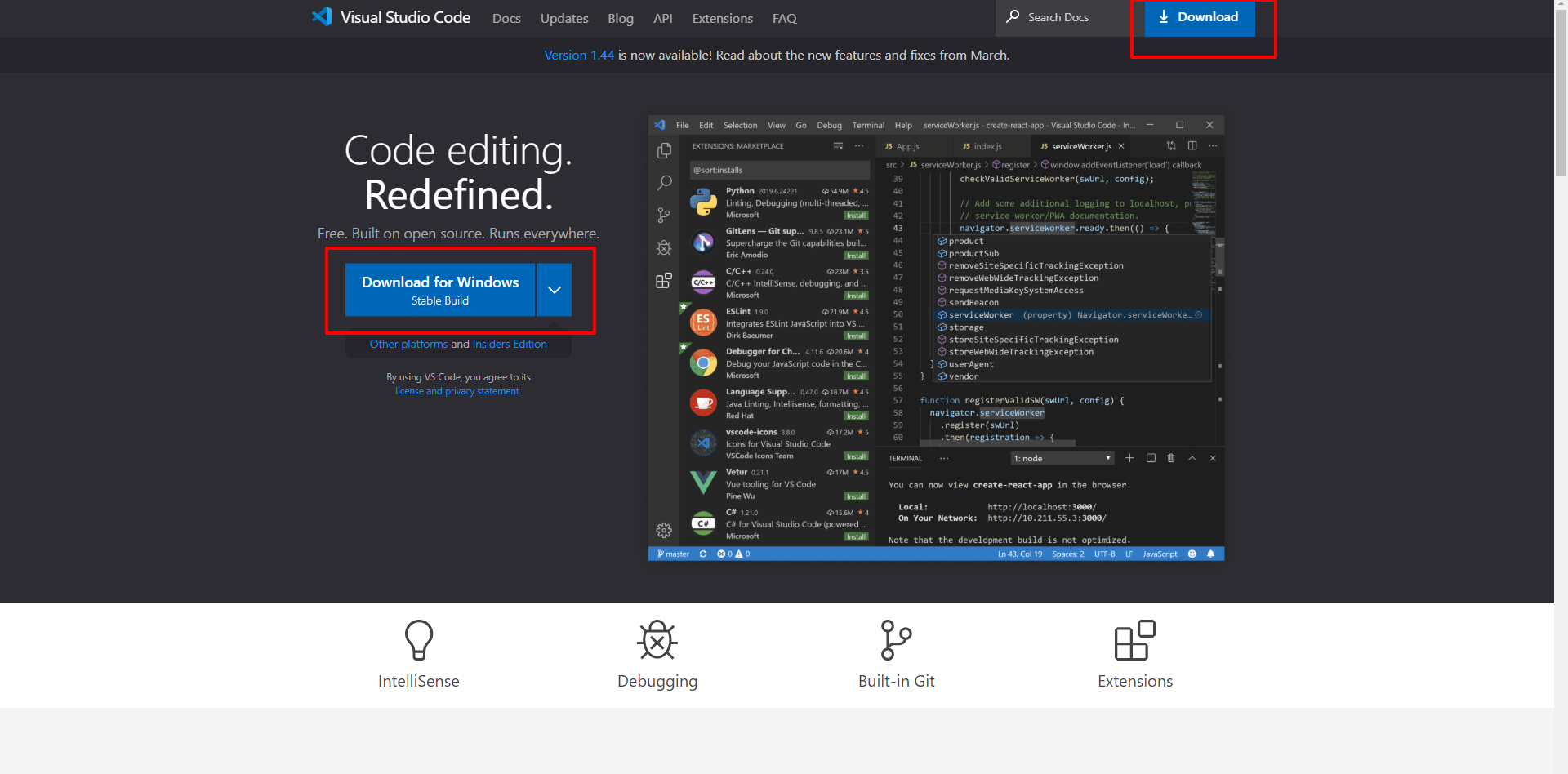Select the vscode-icons extension entry
Image resolution: width=1568 pixels, height=774 pixels.
777,443
